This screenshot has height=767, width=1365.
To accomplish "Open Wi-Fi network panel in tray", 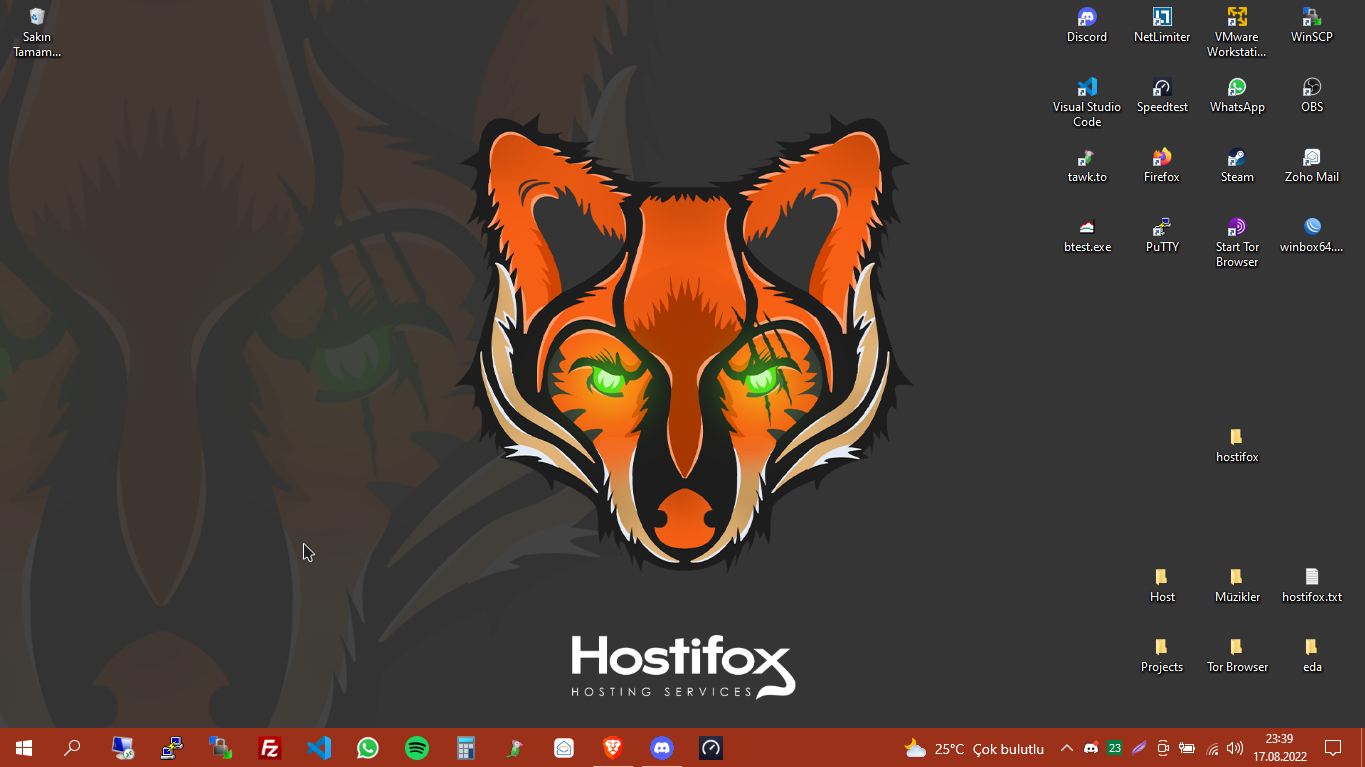I will pyautogui.click(x=1212, y=748).
